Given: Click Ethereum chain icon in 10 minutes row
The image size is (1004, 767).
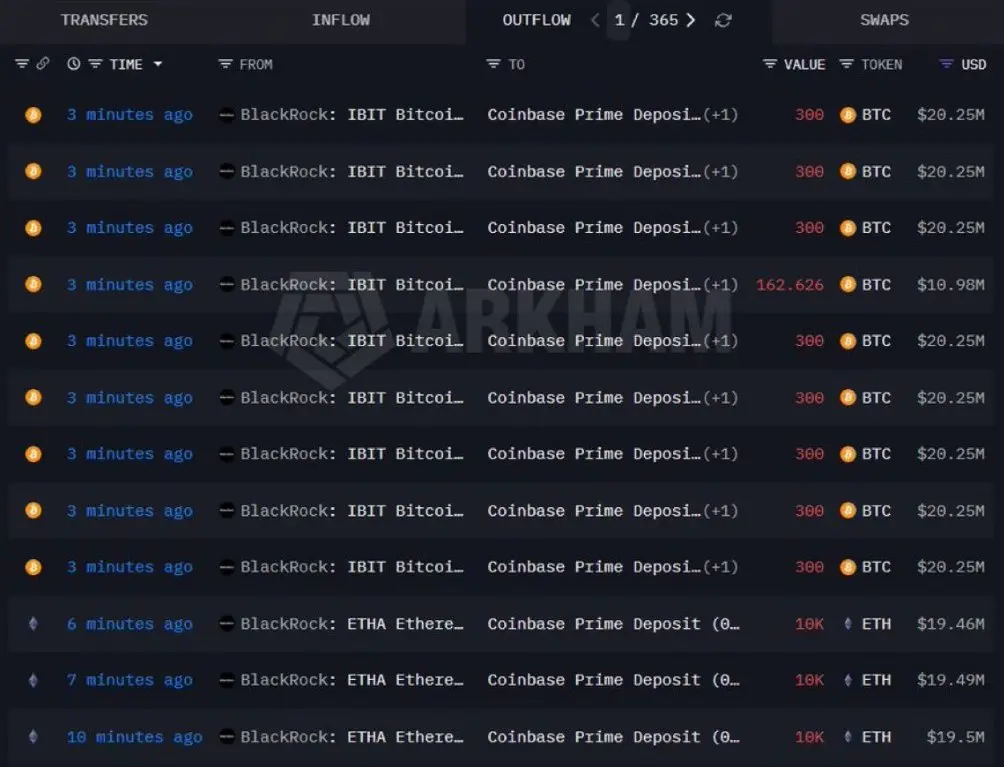Looking at the screenshot, I should [x=33, y=737].
